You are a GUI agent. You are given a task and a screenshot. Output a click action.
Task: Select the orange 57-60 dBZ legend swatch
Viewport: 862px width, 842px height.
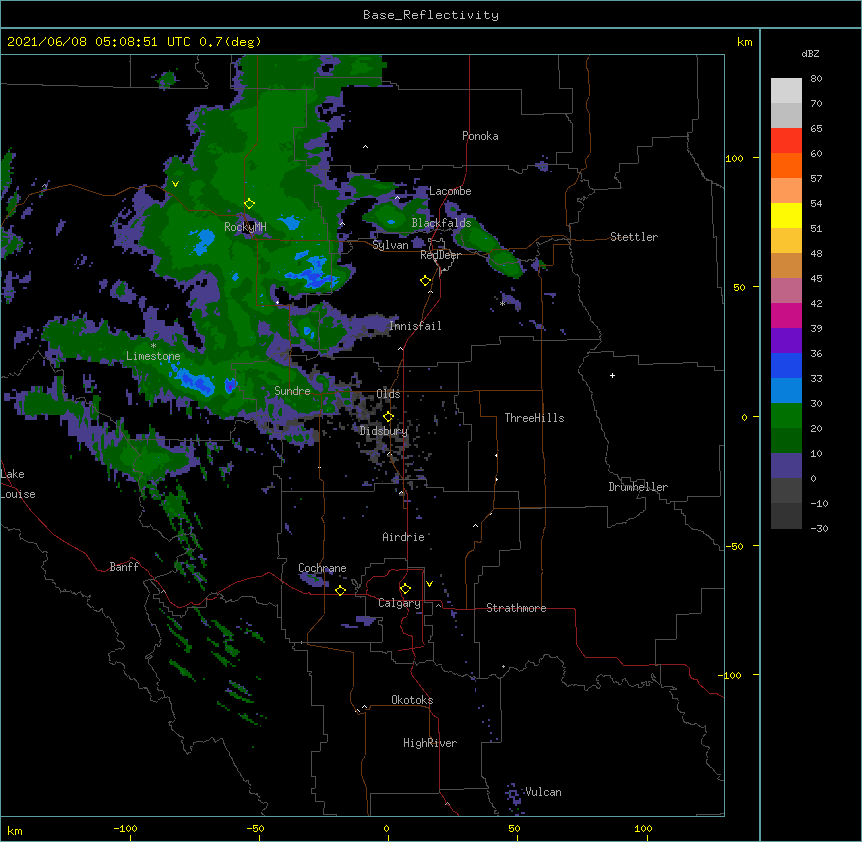[x=786, y=165]
